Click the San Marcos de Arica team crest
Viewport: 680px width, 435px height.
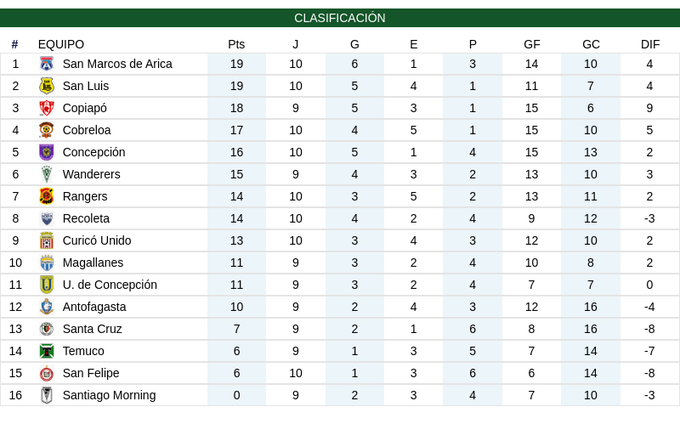46,64
